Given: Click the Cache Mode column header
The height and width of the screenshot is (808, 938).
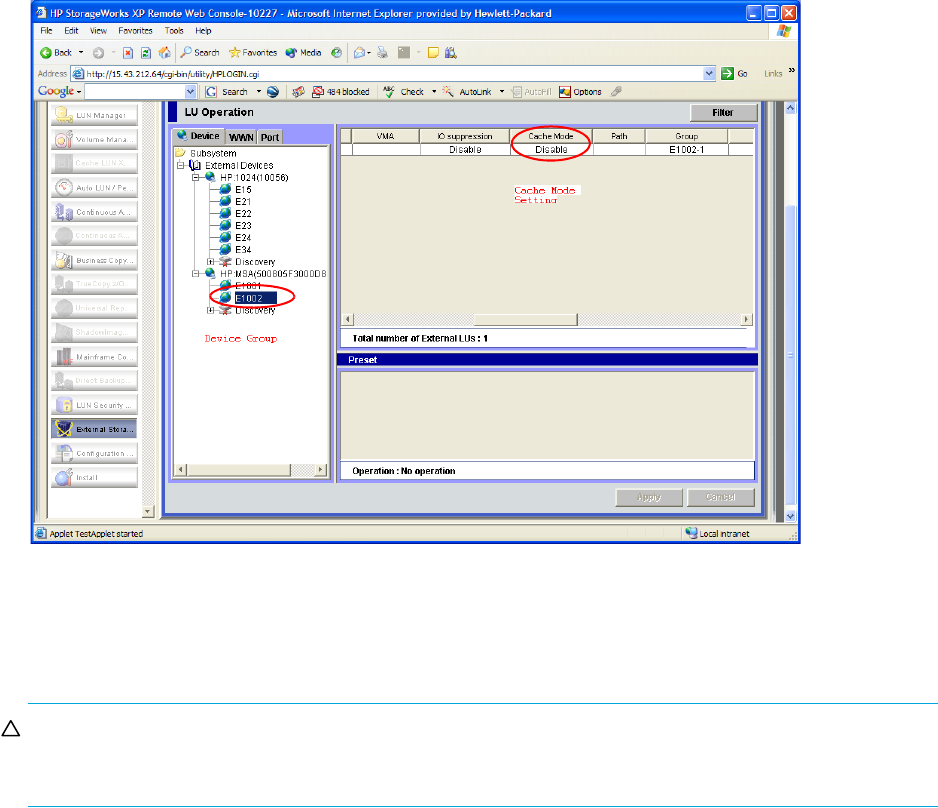Looking at the screenshot, I should [x=551, y=136].
